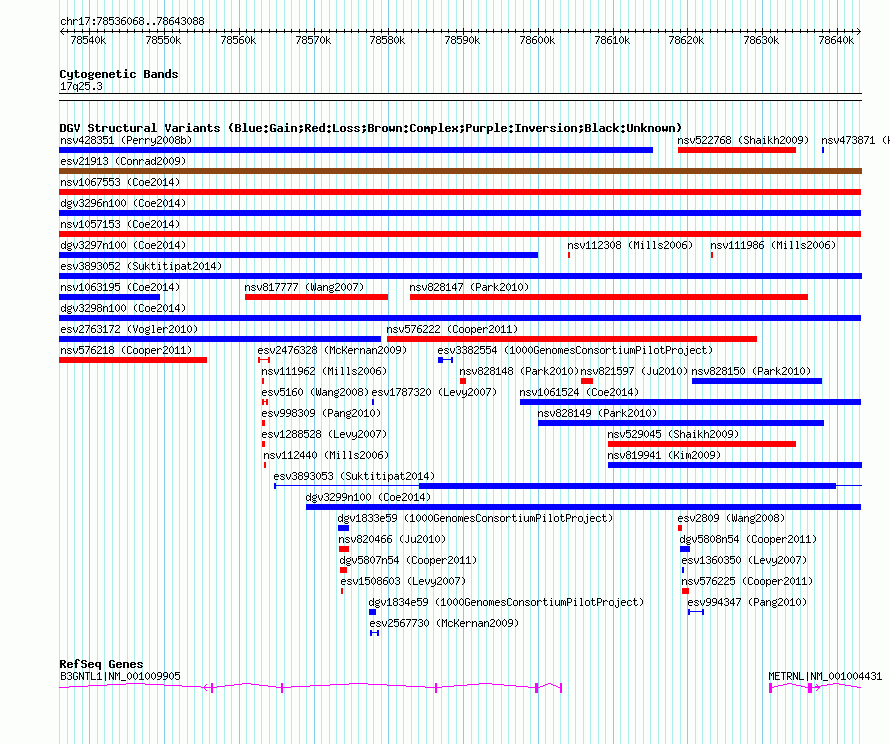Image resolution: width=890 pixels, height=744 pixels.
Task: Click the dgv3296n100 (Coe2014) label
Action: click(x=123, y=203)
